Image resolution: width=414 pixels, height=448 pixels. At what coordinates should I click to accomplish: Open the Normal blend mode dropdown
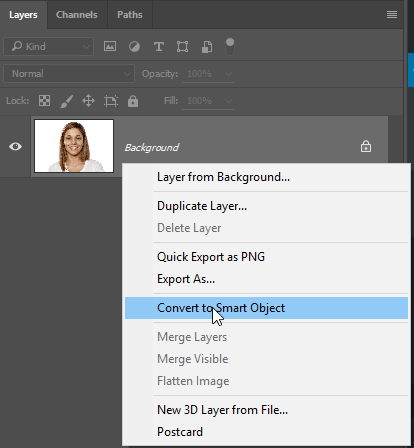coord(69,73)
